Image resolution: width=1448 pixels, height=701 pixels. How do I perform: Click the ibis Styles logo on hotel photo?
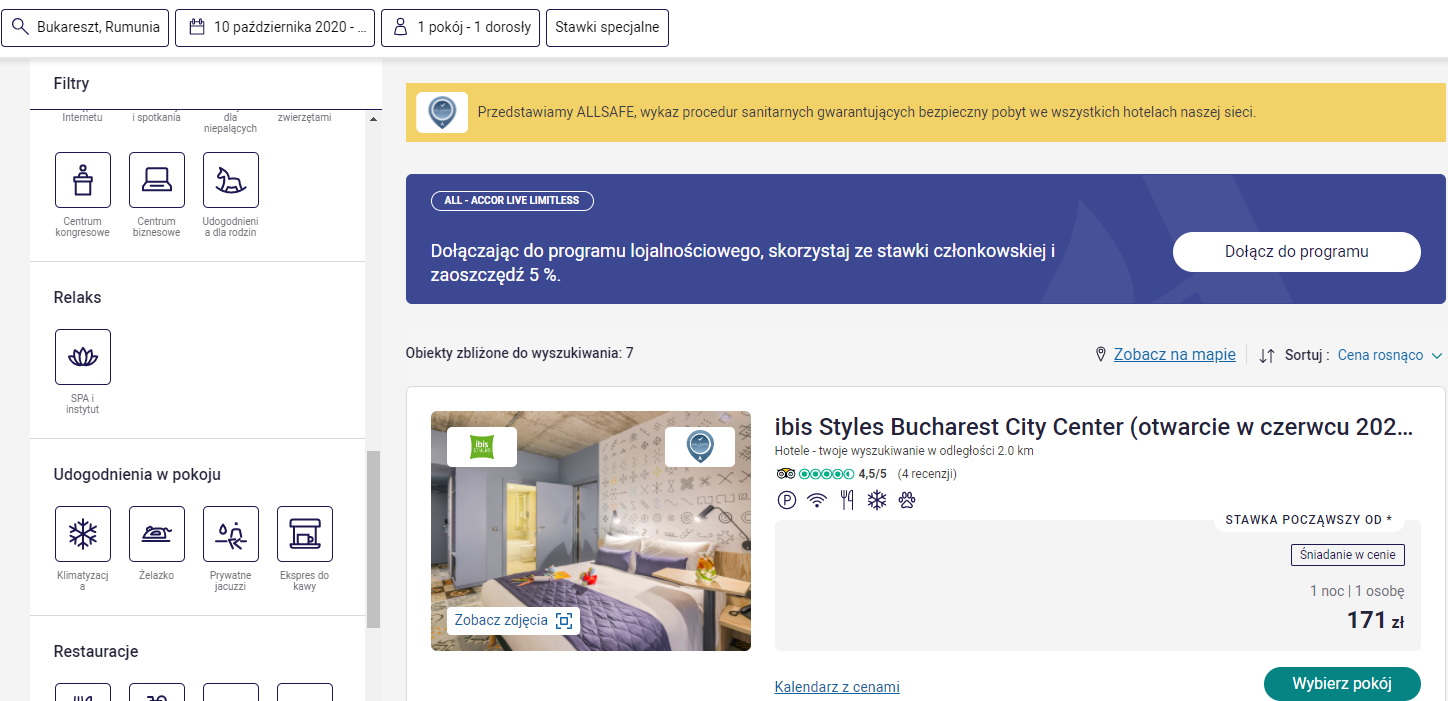pos(482,447)
